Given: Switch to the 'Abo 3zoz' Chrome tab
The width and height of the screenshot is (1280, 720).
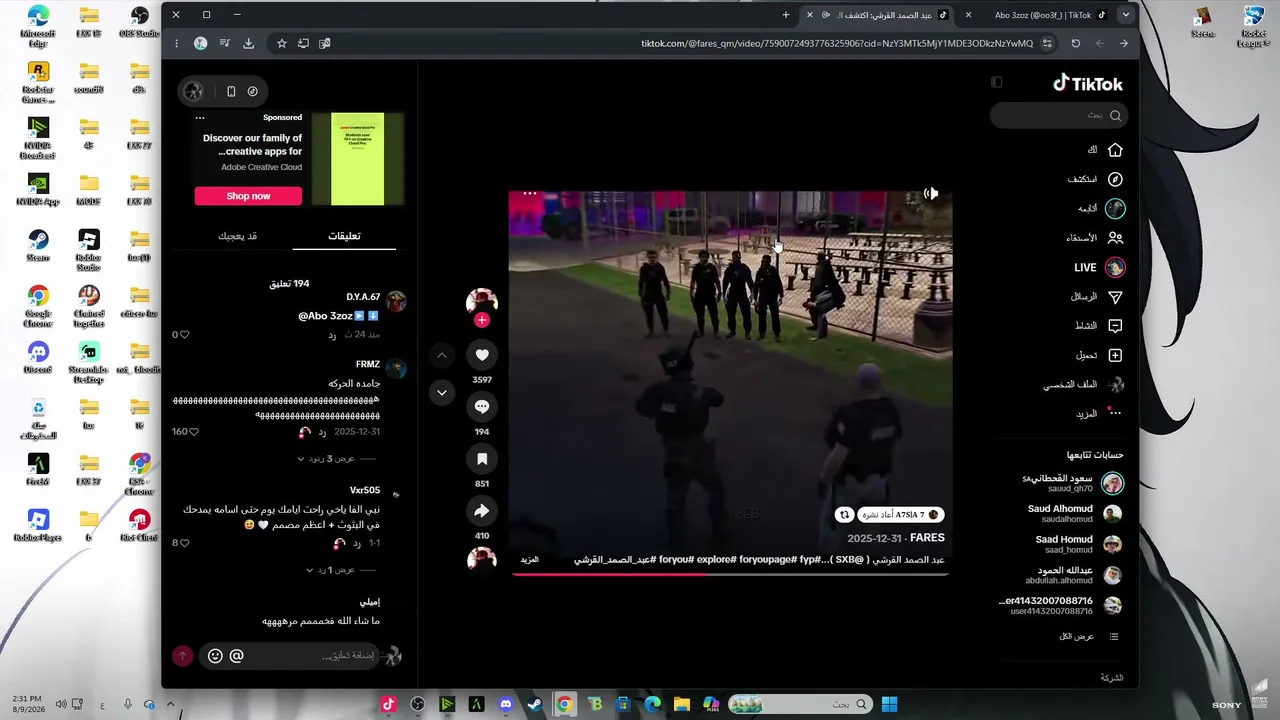Looking at the screenshot, I should tap(1042, 15).
